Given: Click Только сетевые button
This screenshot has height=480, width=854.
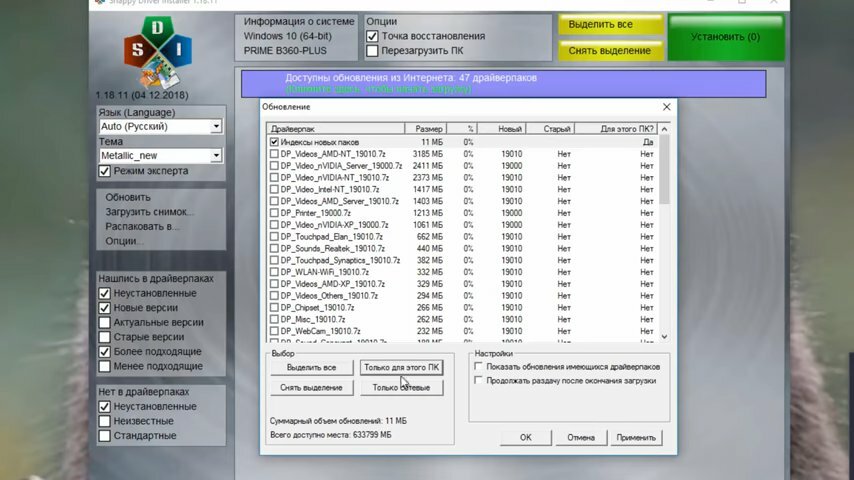Looking at the screenshot, I should [401, 387].
